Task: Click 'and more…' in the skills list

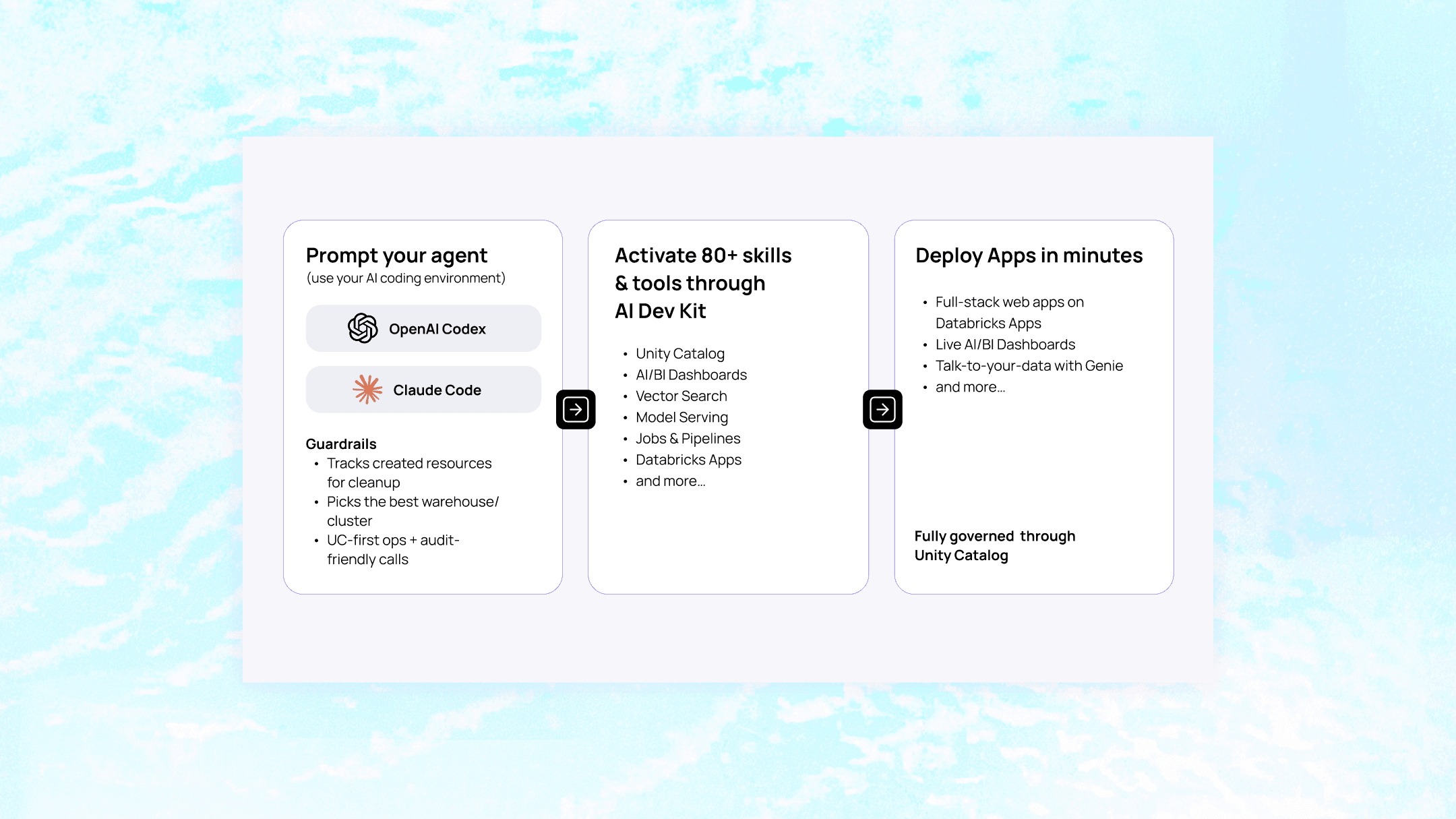Action: click(x=670, y=481)
